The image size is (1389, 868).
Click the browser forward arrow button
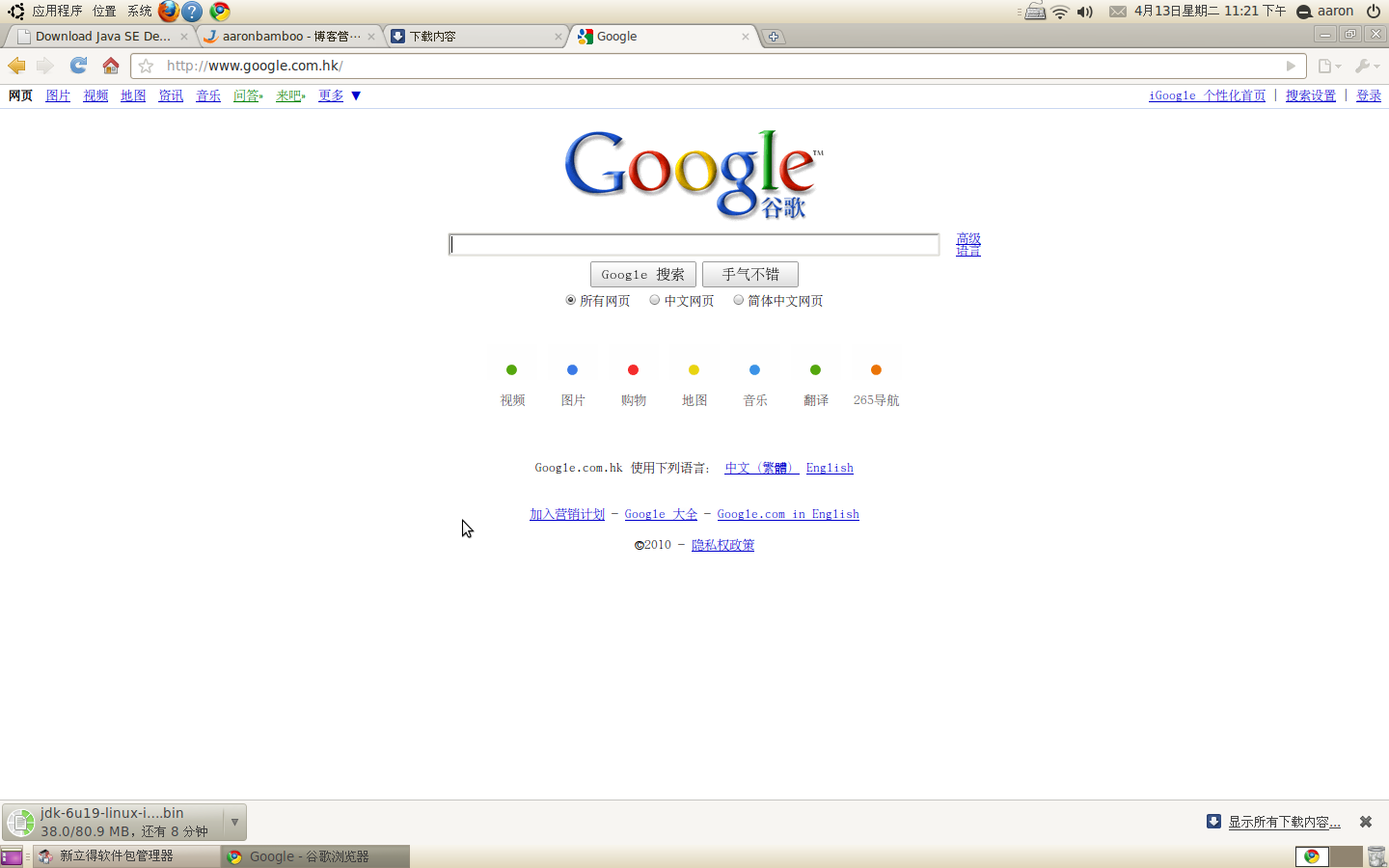click(x=45, y=66)
